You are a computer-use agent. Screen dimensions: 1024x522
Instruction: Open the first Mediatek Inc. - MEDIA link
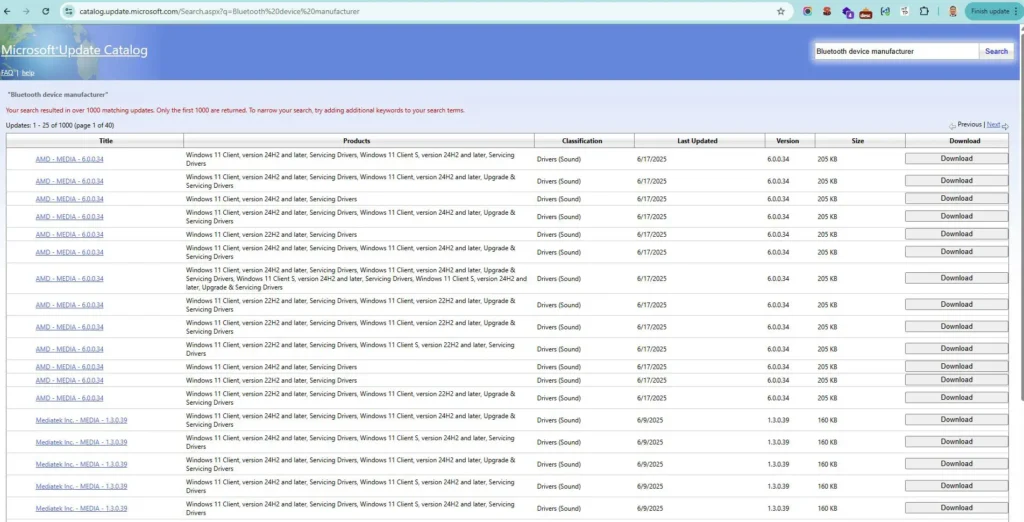pyautogui.click(x=81, y=420)
